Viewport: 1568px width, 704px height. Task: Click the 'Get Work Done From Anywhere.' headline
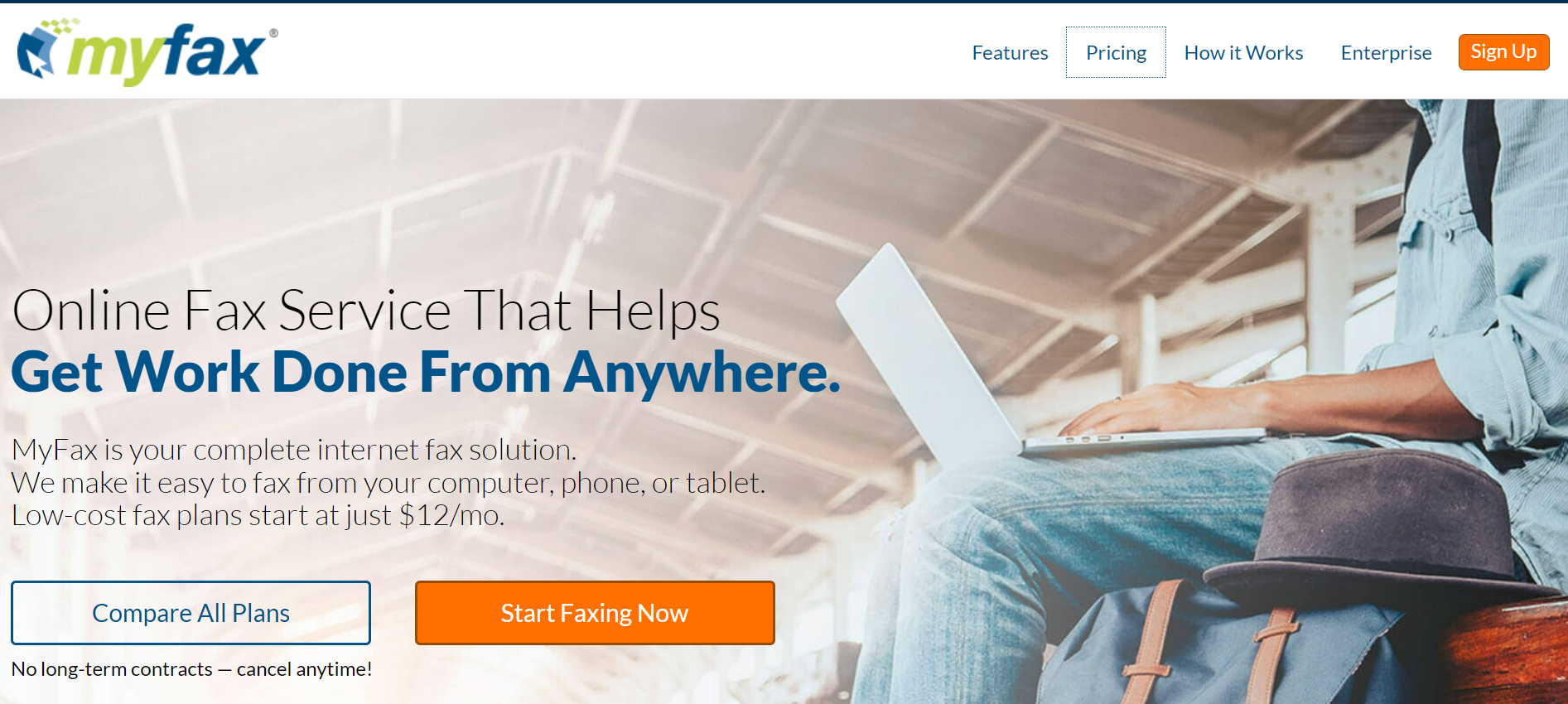(x=426, y=373)
